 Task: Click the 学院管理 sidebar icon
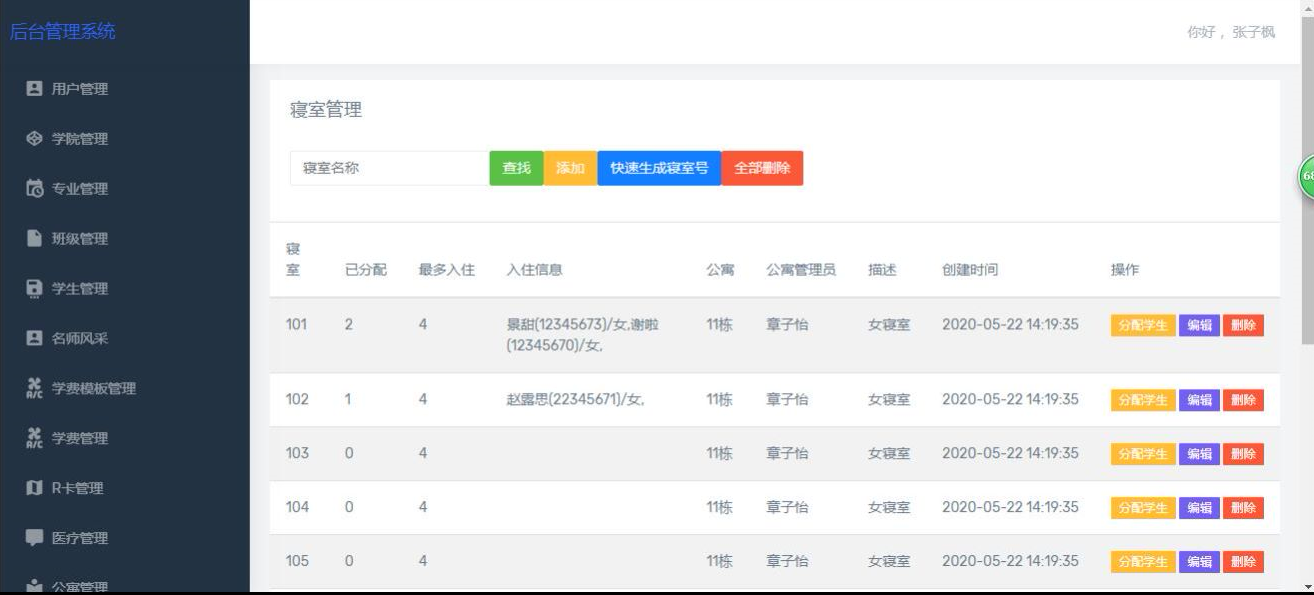(33, 139)
